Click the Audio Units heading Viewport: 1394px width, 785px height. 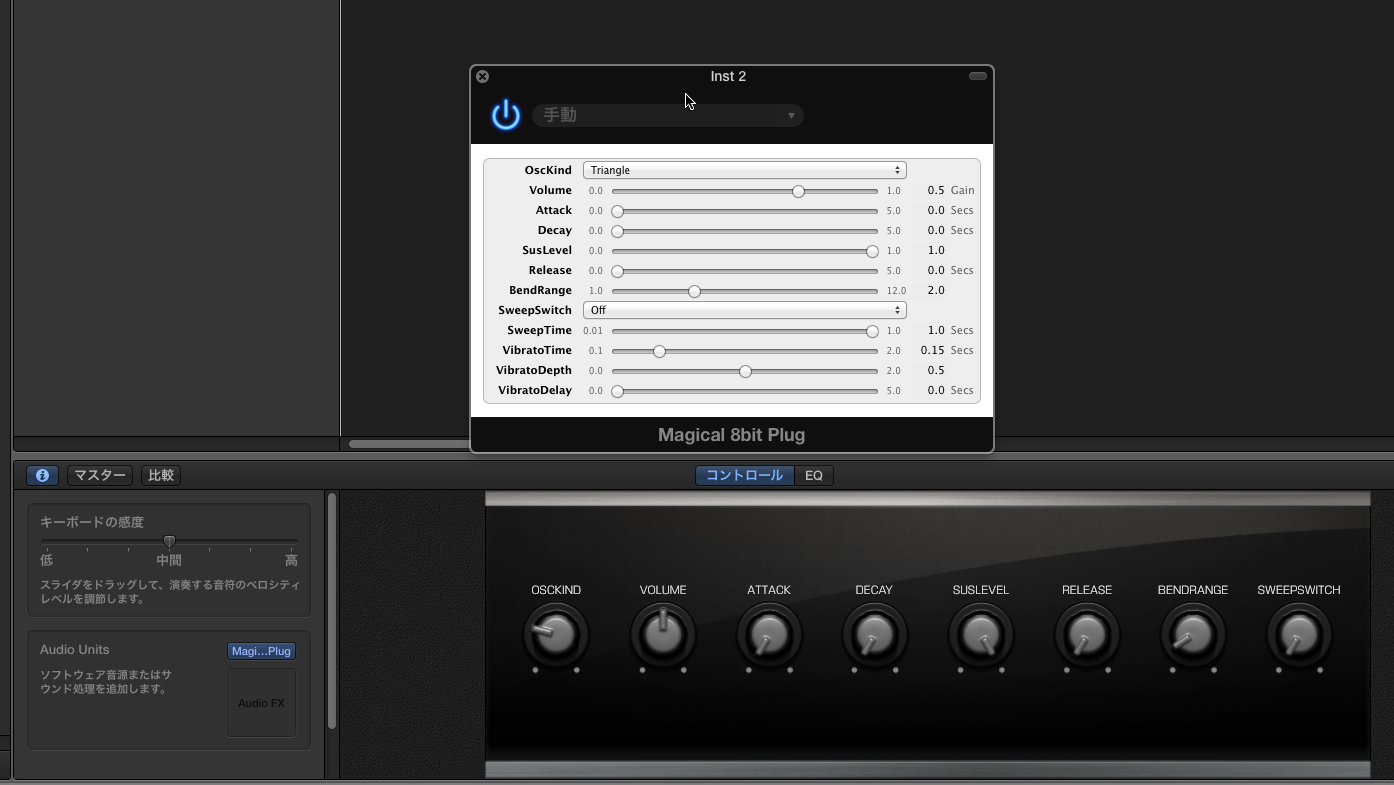75,650
